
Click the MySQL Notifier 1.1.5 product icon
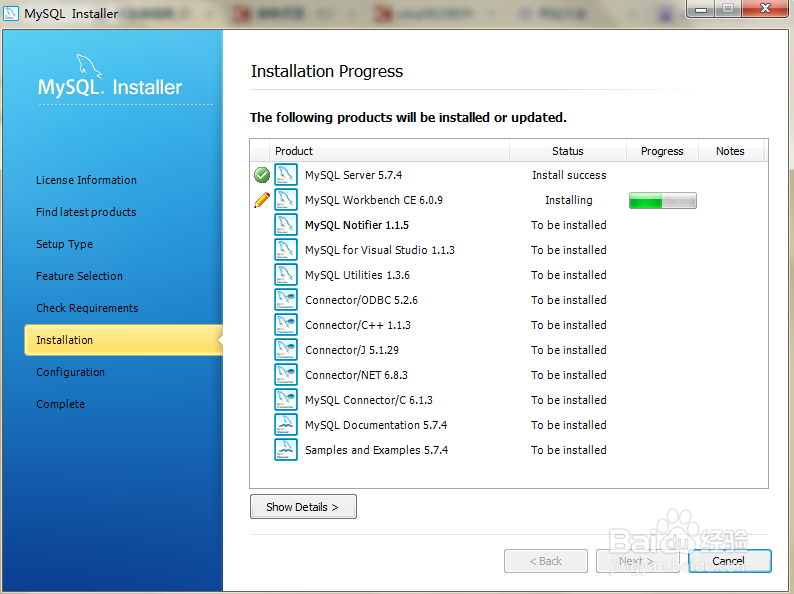286,225
